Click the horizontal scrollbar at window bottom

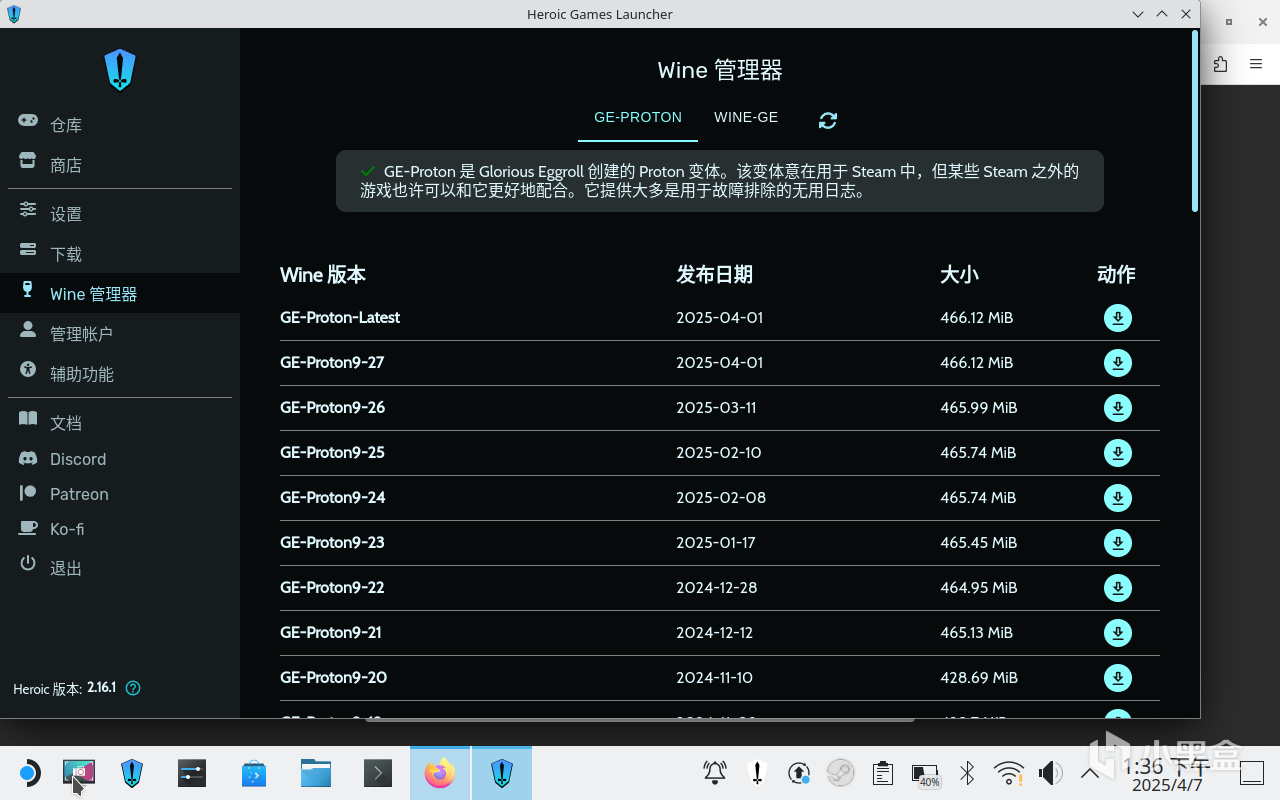(x=640, y=718)
